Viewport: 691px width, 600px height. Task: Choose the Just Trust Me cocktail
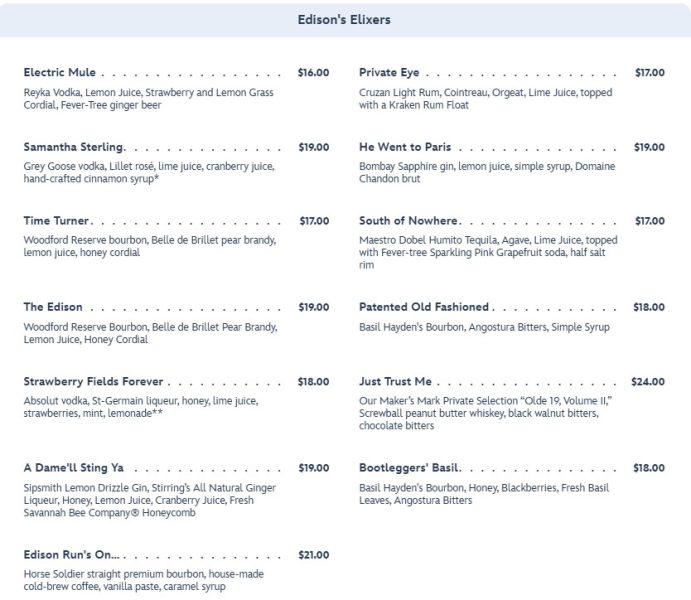point(395,381)
